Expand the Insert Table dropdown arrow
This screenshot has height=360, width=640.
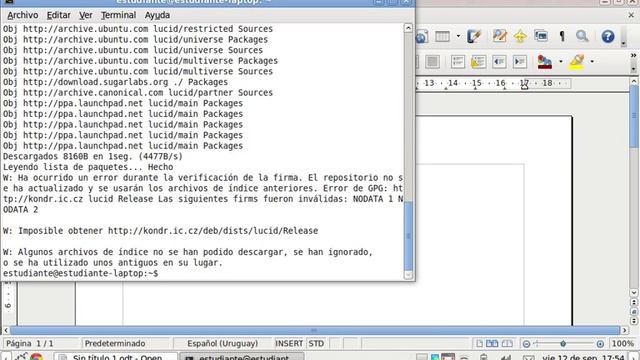pos(458,36)
